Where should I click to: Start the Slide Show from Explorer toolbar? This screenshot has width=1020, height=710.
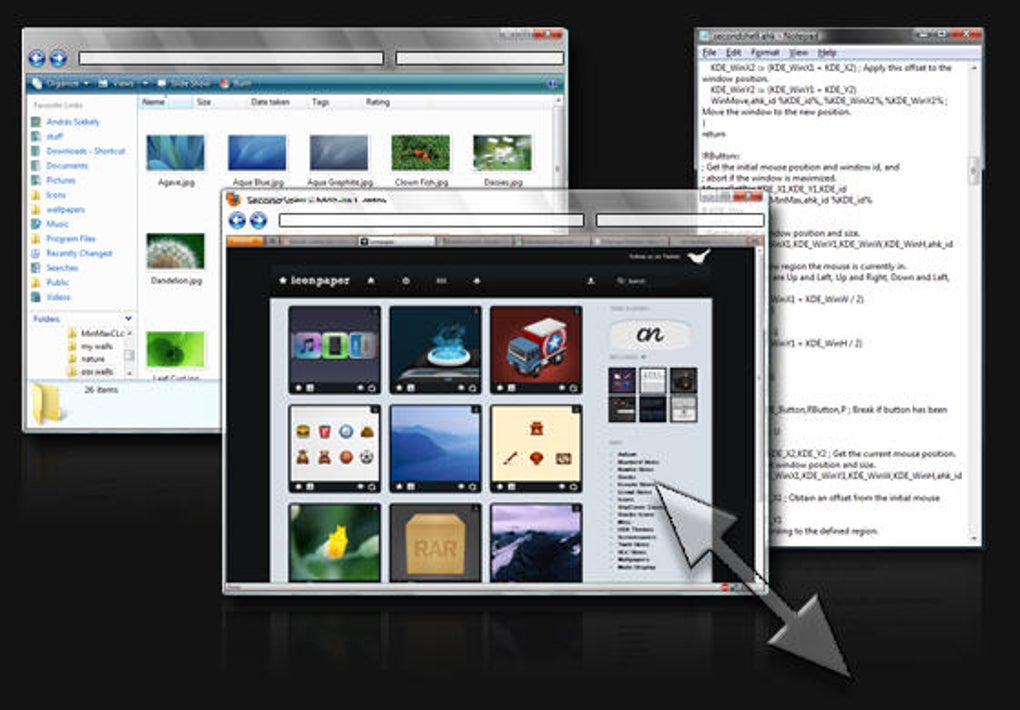point(184,83)
